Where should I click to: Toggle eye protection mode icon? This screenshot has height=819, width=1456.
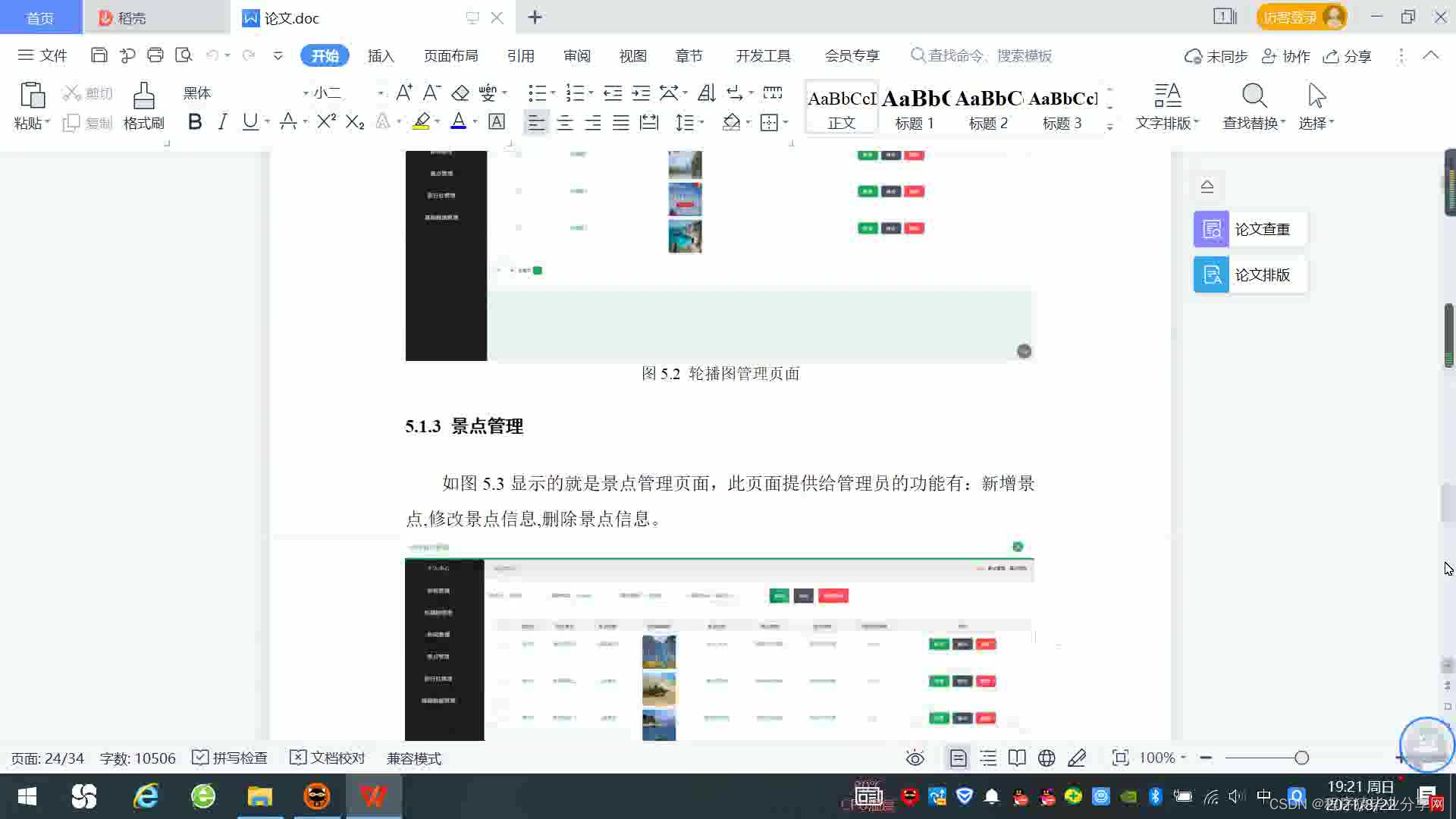pyautogui.click(x=915, y=758)
